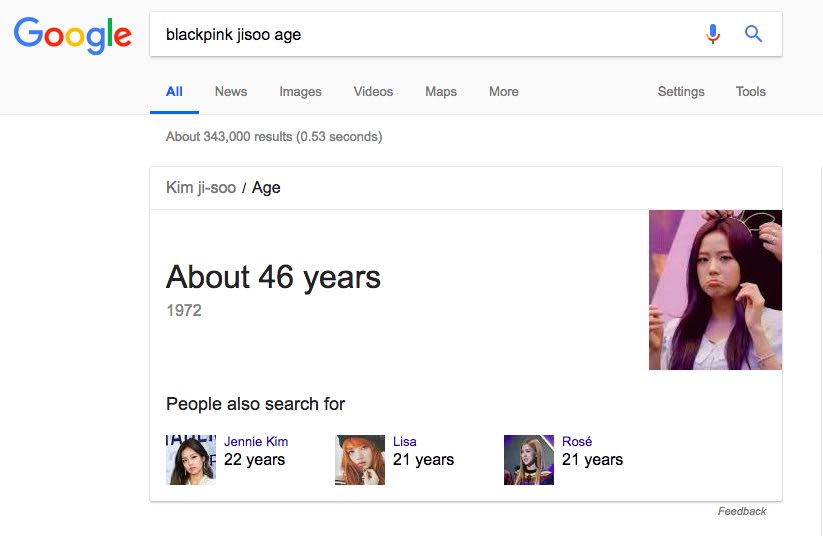Viewport: 823px width, 536px height.
Task: Open the Lisa link
Action: 405,442
